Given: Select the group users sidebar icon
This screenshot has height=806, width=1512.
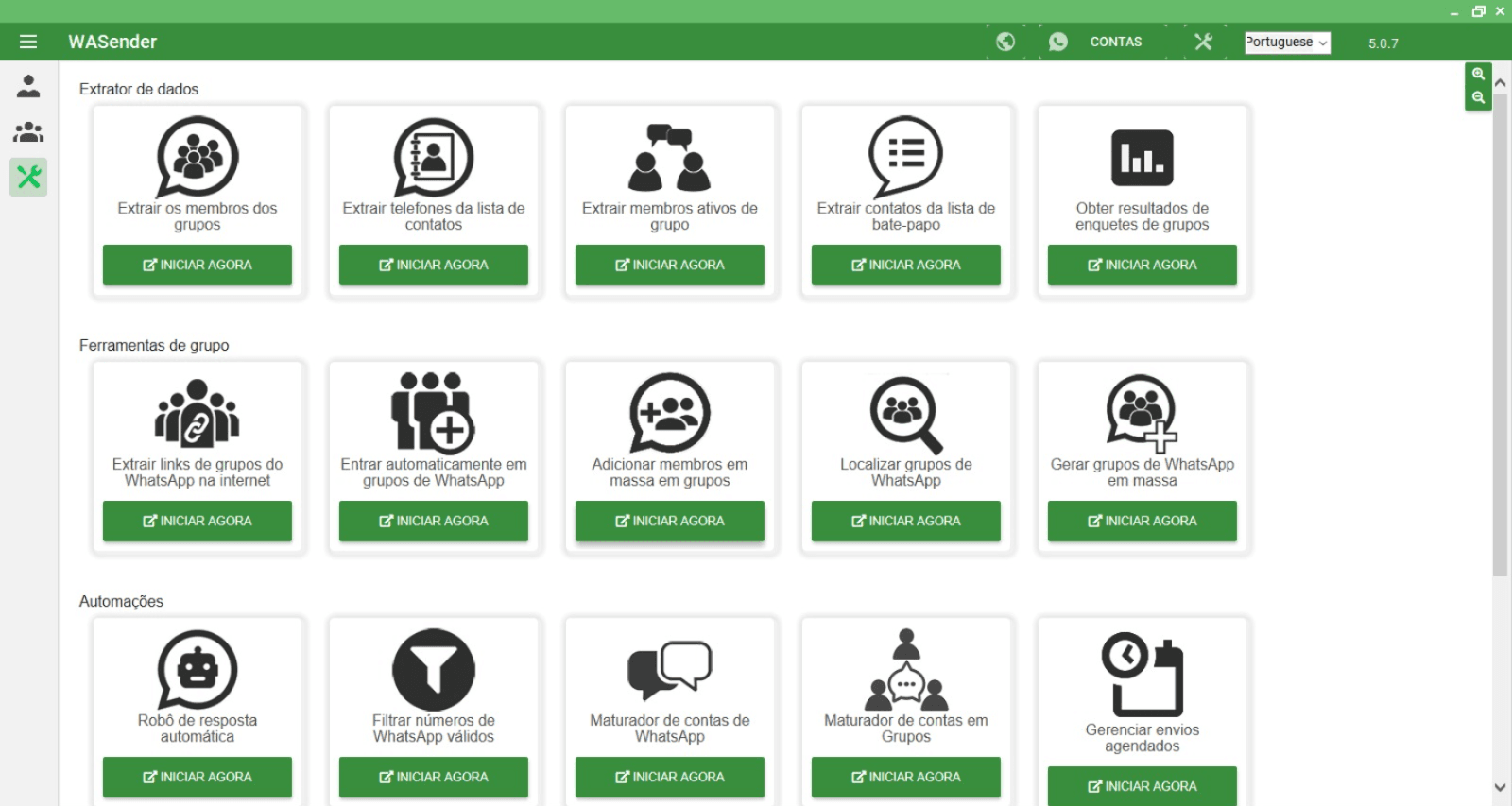Looking at the screenshot, I should pos(28,132).
